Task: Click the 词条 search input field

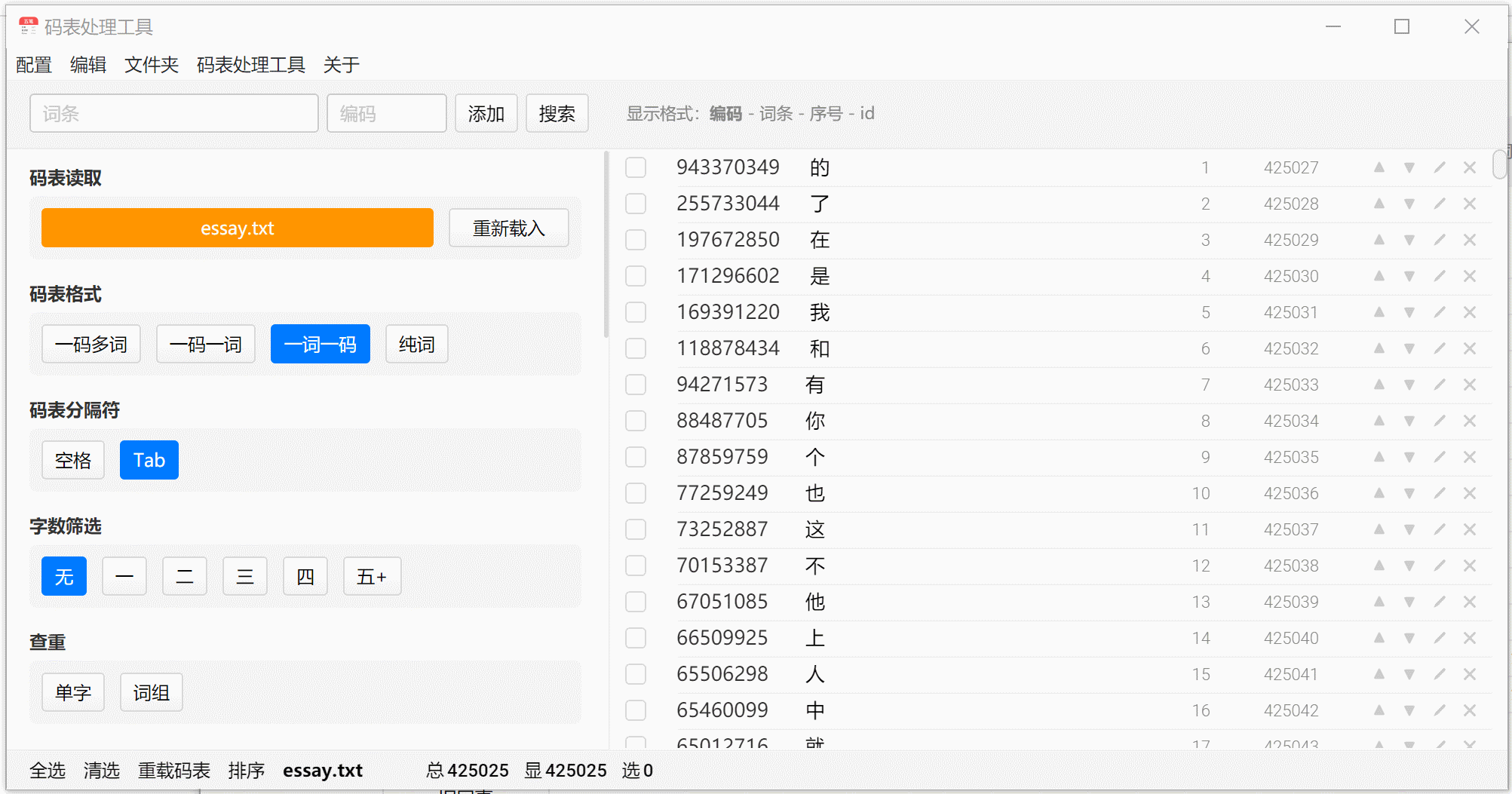Action: 173,113
